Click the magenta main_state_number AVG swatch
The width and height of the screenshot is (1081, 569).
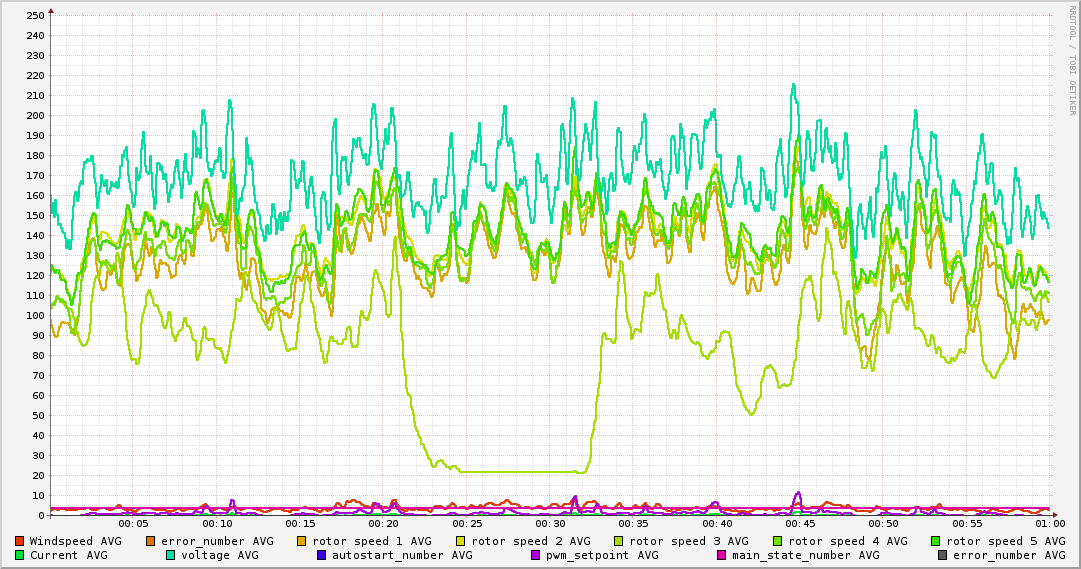pos(722,555)
